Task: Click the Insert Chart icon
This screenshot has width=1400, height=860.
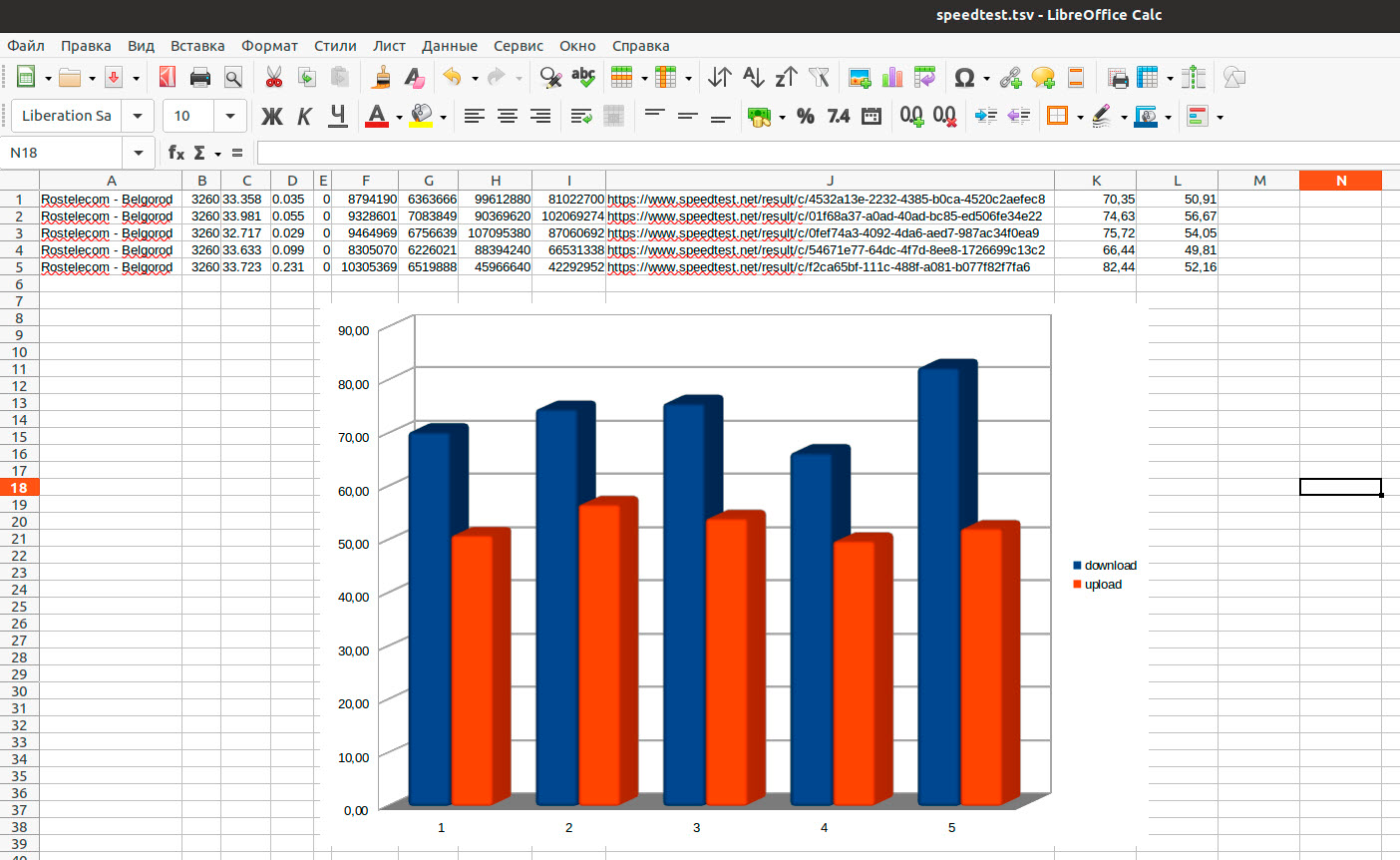Action: [x=892, y=78]
